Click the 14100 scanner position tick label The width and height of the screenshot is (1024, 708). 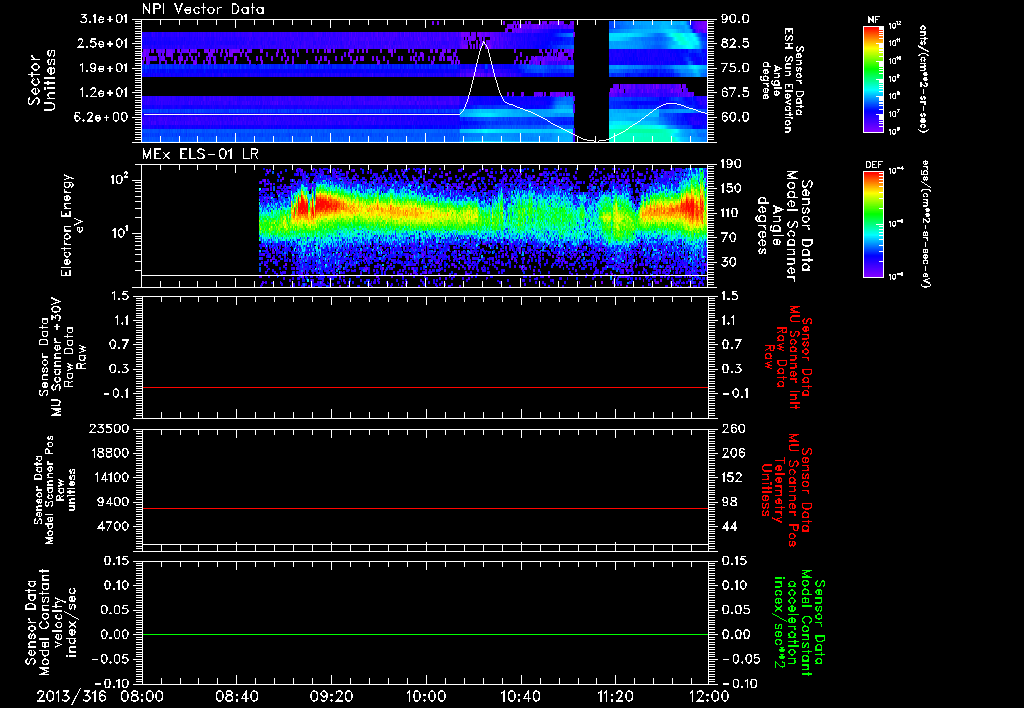(110, 478)
